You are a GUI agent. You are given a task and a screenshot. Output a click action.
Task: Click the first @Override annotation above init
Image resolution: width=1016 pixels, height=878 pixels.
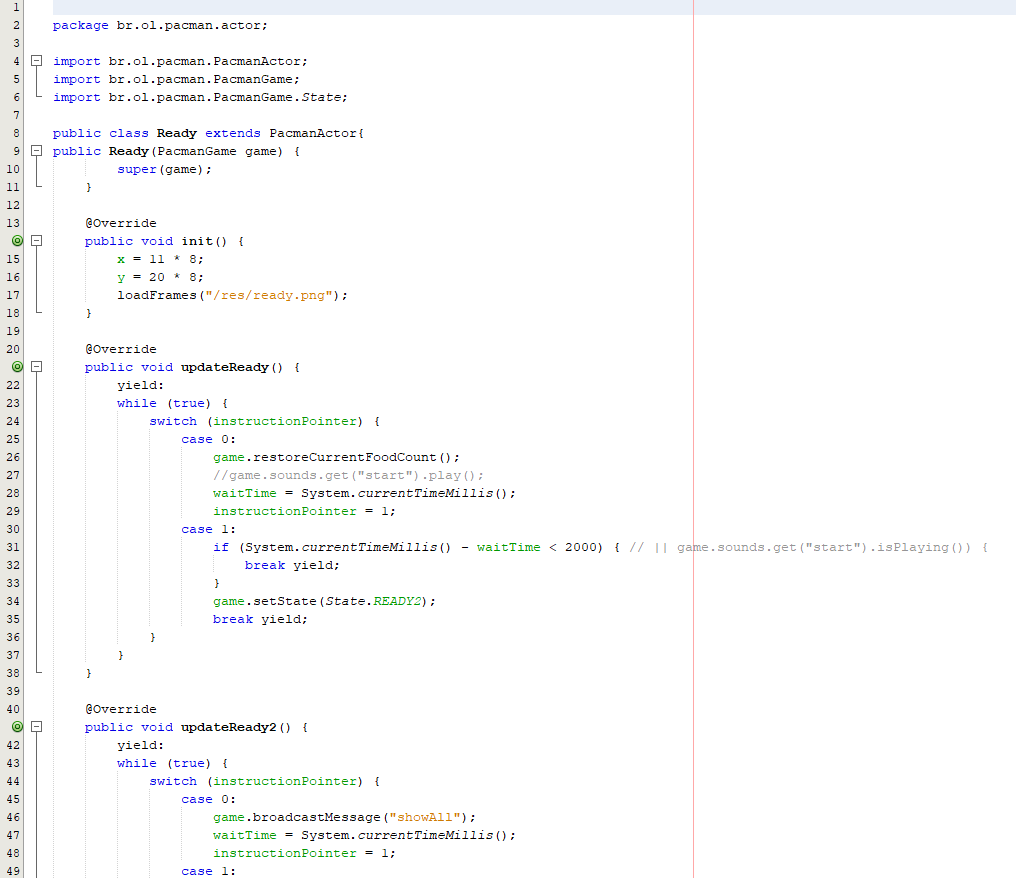[x=120, y=223]
